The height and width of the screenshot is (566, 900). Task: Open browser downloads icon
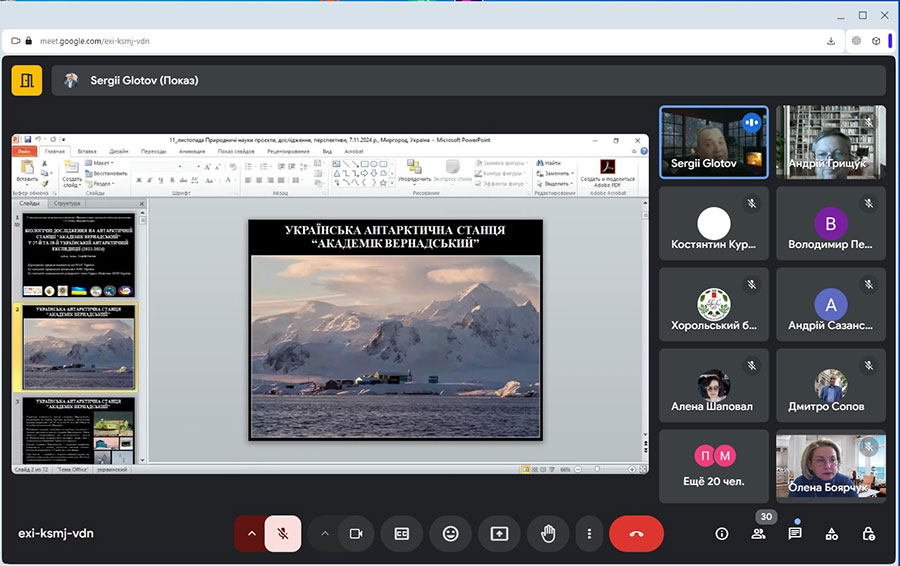pos(831,41)
